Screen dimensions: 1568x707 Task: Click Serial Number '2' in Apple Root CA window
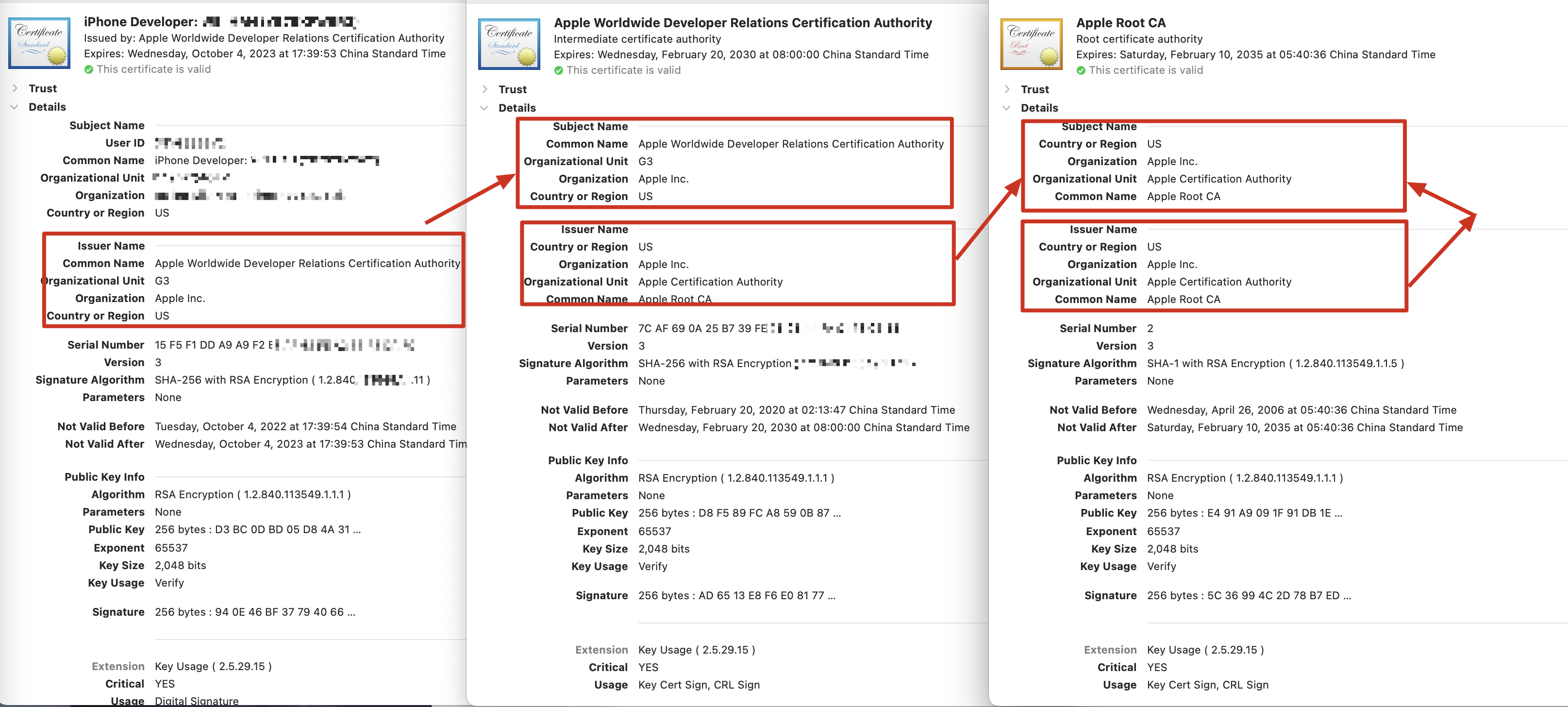1150,328
